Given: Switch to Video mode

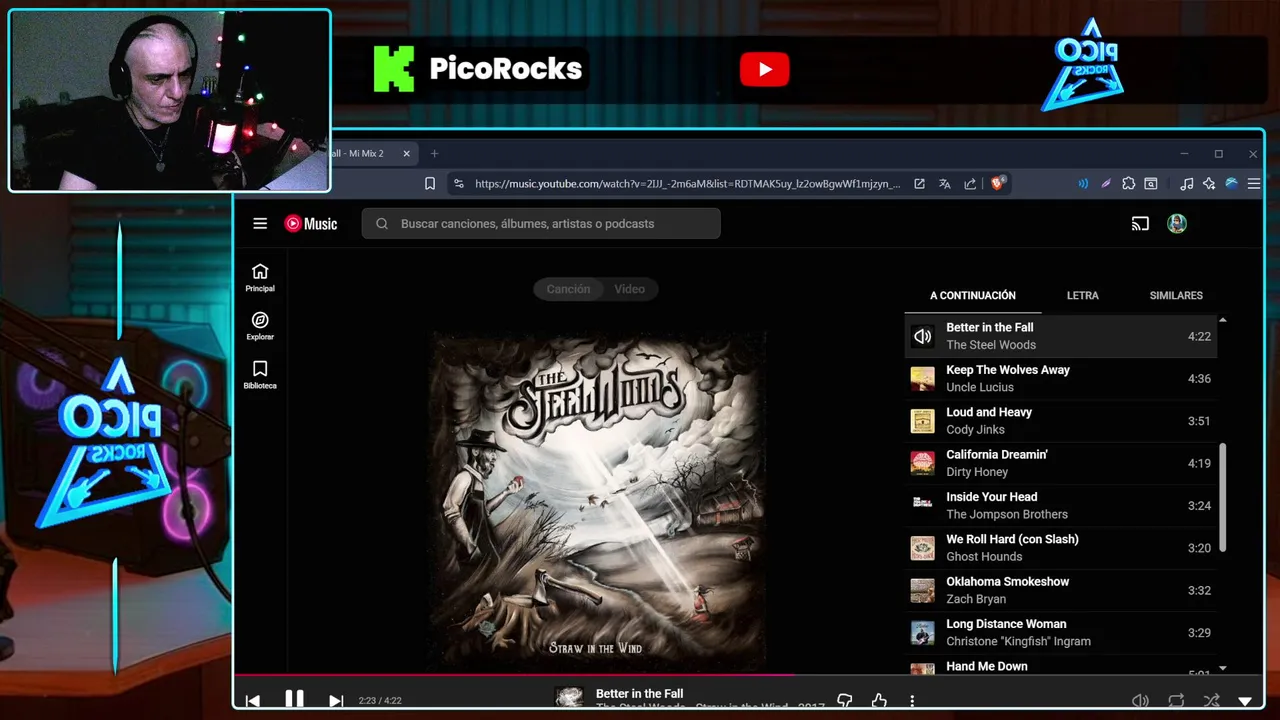Looking at the screenshot, I should [629, 289].
